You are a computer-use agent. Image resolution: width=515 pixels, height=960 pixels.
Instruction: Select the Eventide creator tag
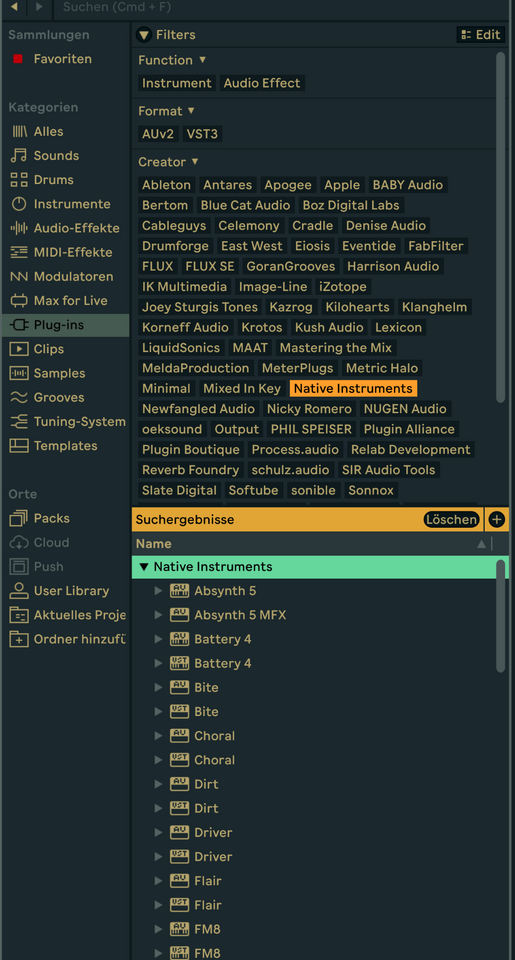369,246
